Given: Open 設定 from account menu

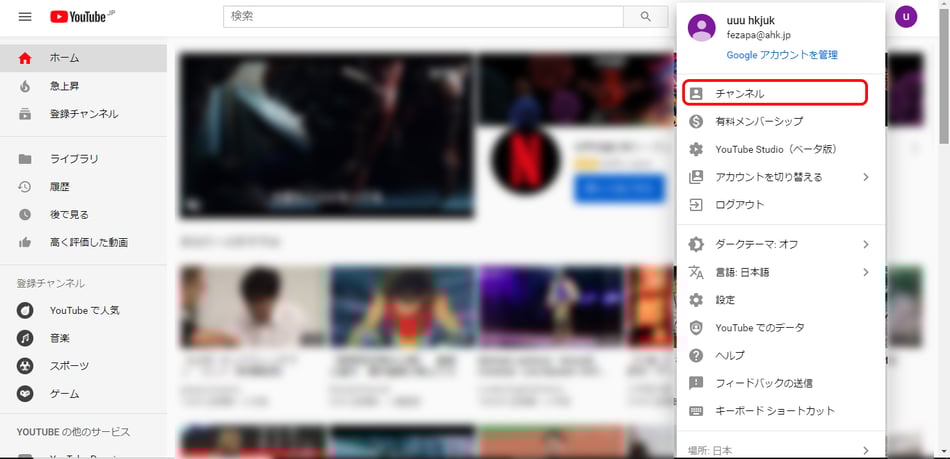Looking at the screenshot, I should 781,300.
